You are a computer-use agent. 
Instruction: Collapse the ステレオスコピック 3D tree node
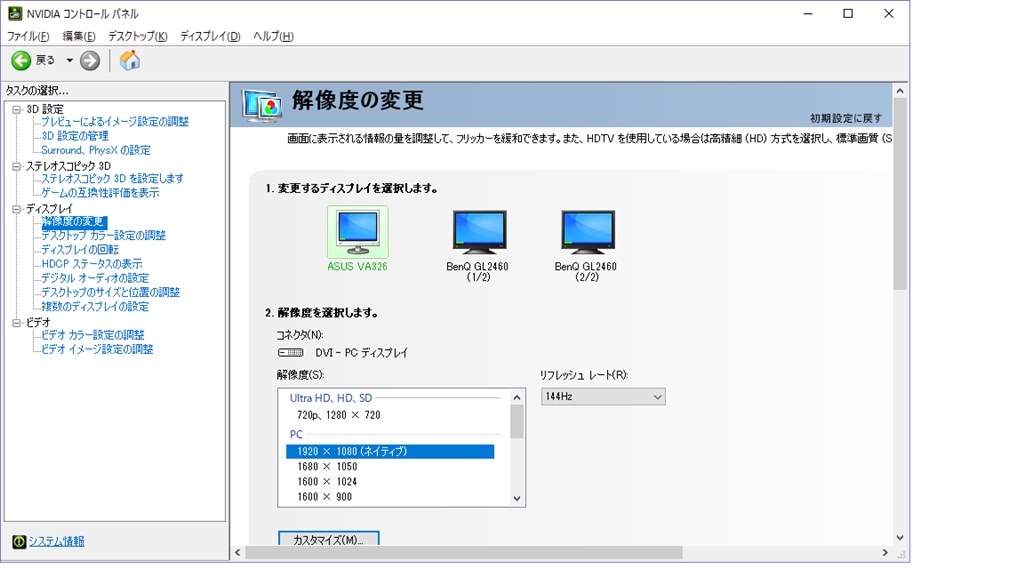[17, 167]
